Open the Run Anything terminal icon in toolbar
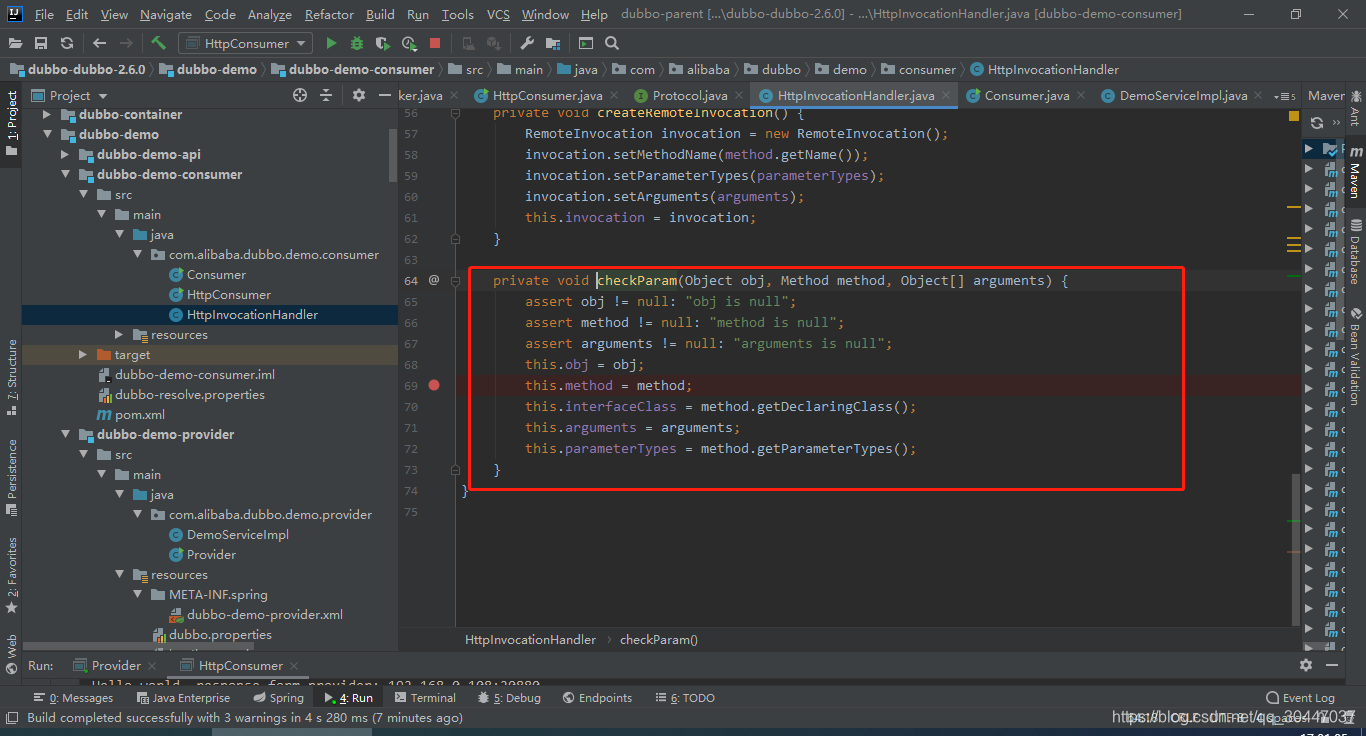This screenshot has height=736, width=1366. [x=586, y=43]
